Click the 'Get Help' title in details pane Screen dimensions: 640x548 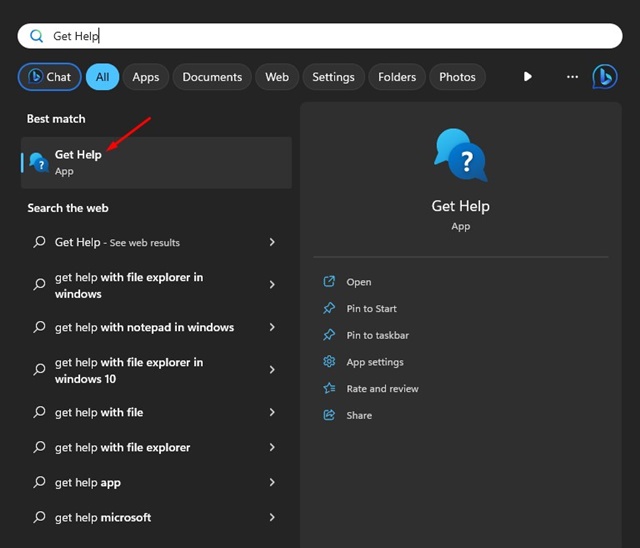(x=460, y=206)
